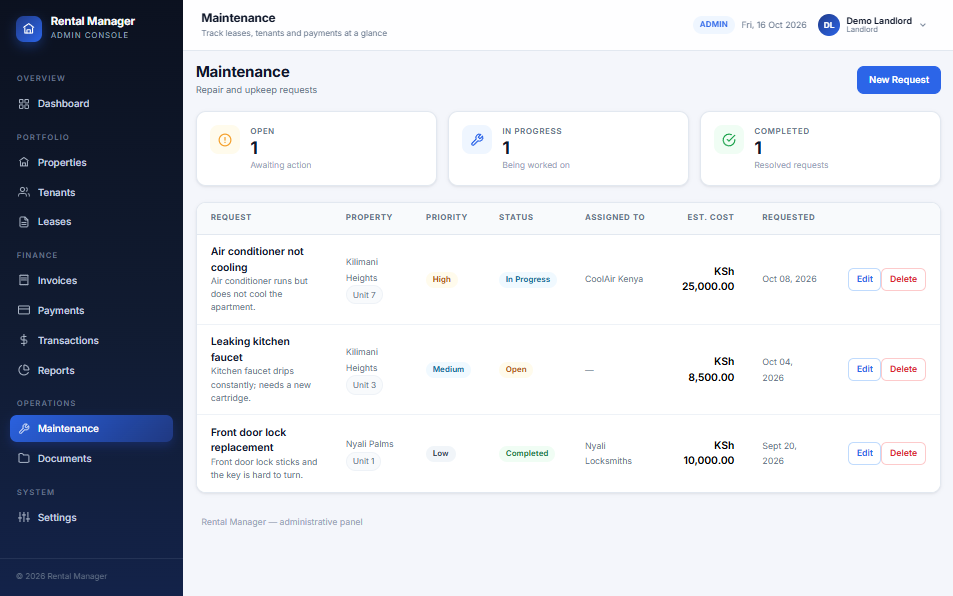Viewport: 953px width, 596px height.
Task: Click the Unit 3 property tag
Action: coord(364,385)
